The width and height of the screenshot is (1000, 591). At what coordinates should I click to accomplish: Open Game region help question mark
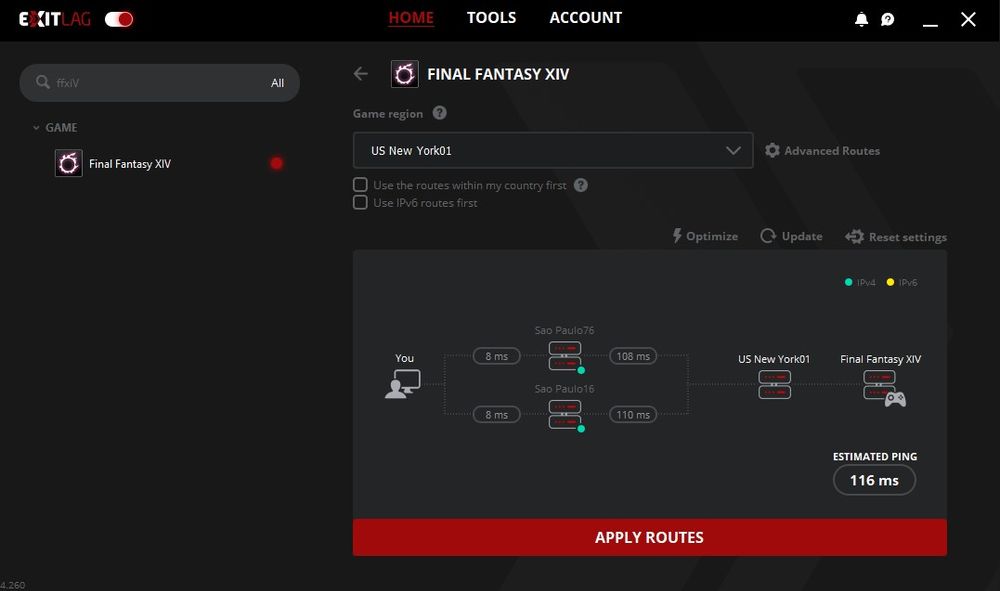(439, 113)
